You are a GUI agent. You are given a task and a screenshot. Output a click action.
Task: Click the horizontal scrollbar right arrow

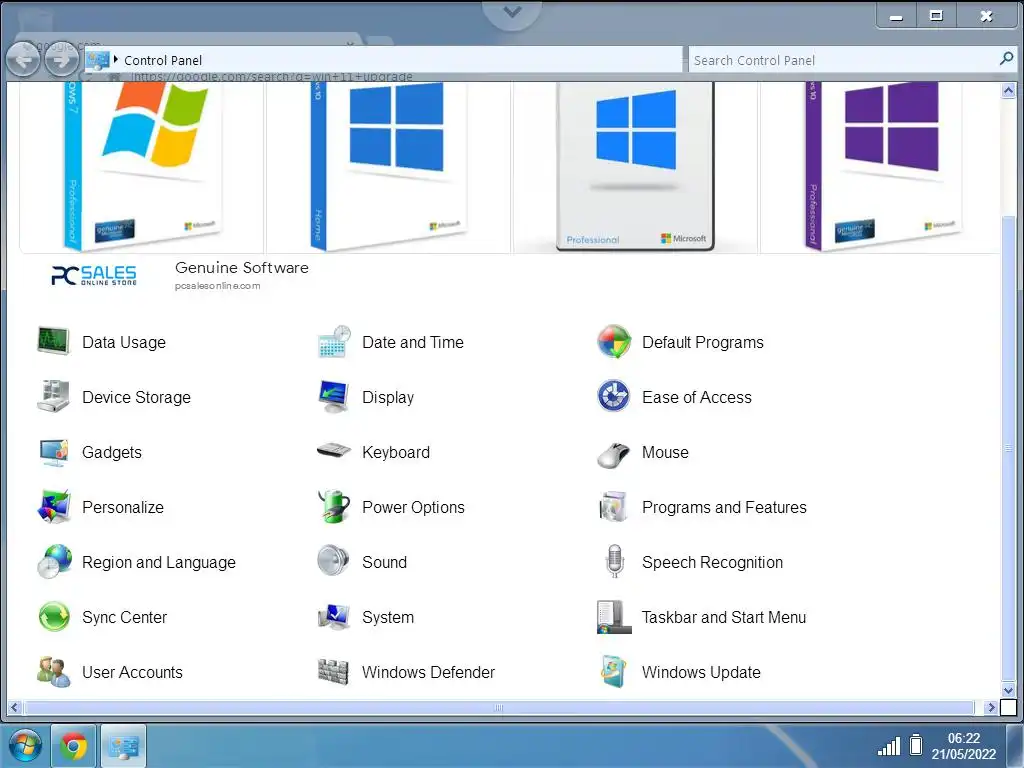pyautogui.click(x=991, y=707)
